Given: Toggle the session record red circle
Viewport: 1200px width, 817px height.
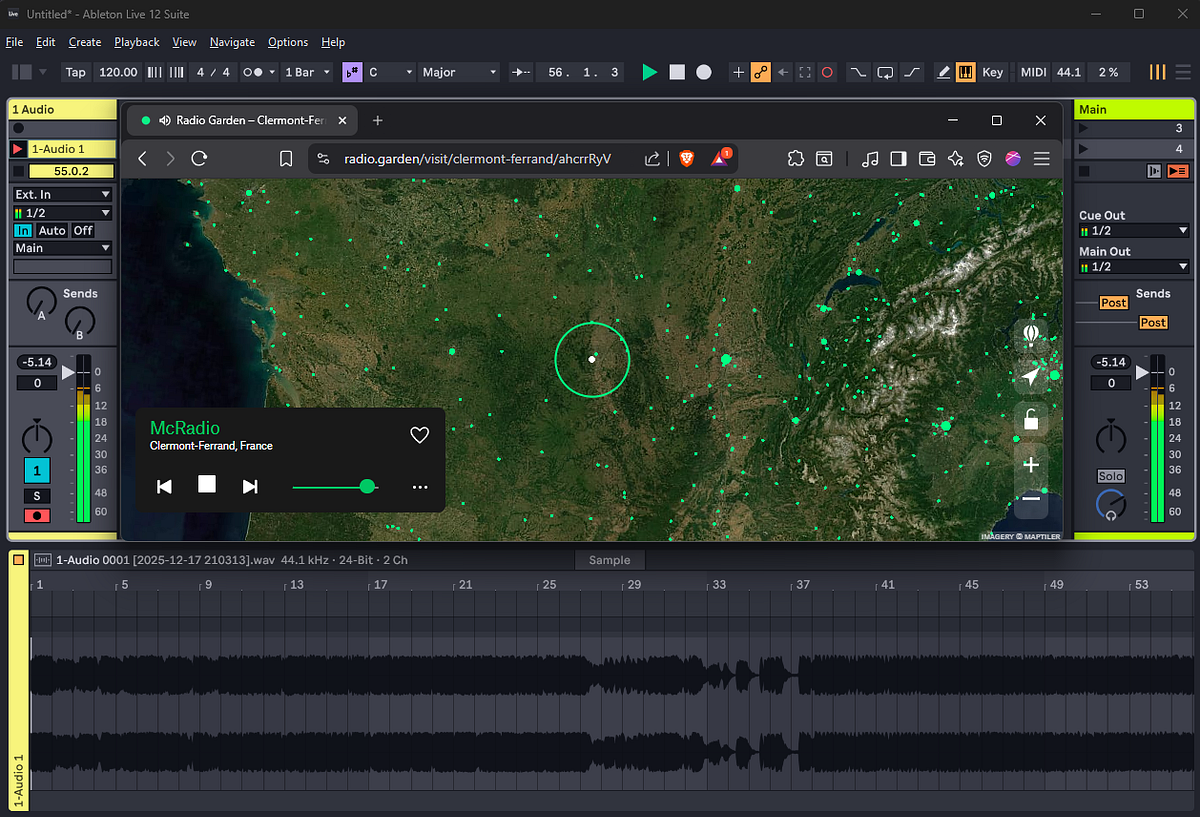Looking at the screenshot, I should pos(827,72).
